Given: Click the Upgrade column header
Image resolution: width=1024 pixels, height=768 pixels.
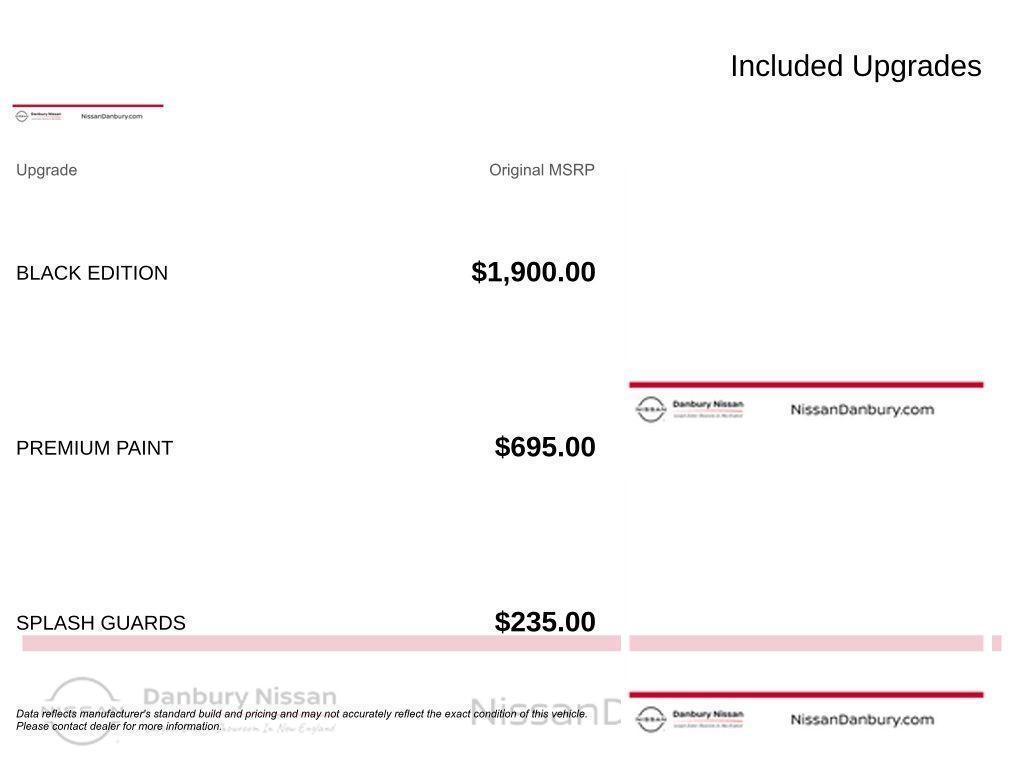Looking at the screenshot, I should pyautogui.click(x=46, y=170).
